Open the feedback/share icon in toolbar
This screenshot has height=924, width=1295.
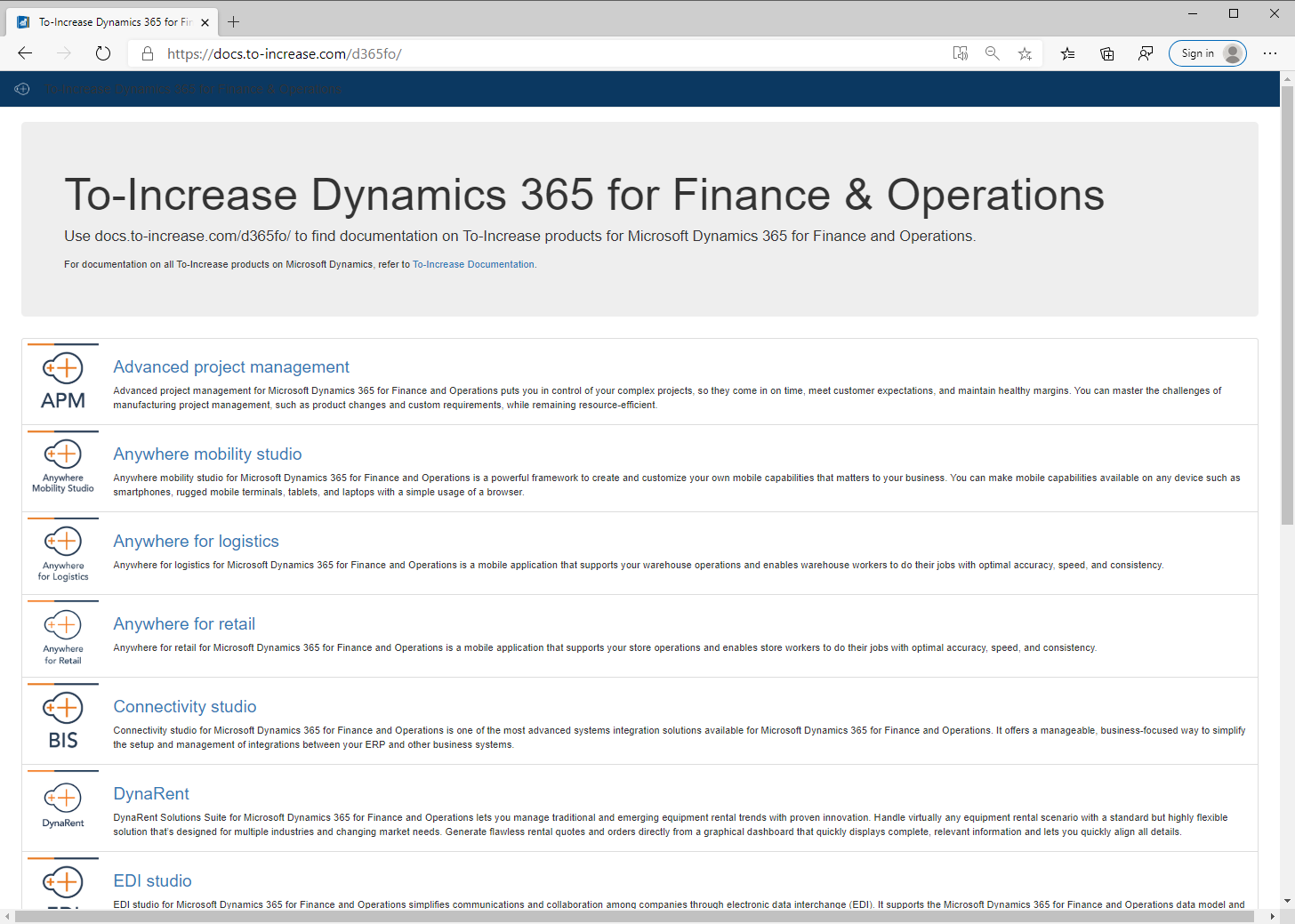1146,53
